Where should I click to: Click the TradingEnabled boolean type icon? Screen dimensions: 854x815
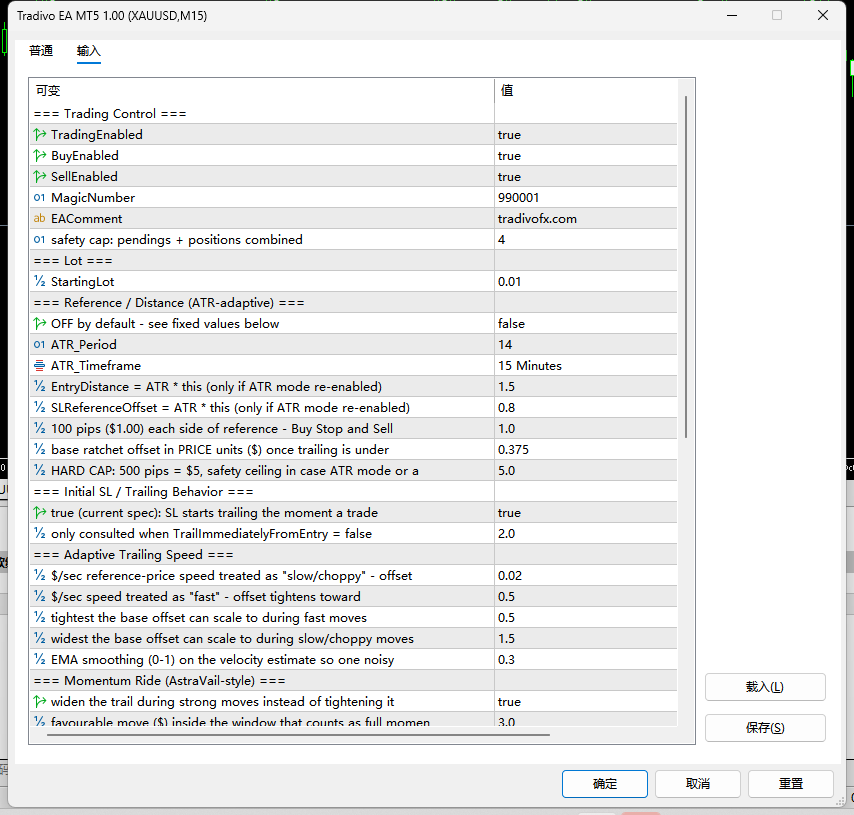pyautogui.click(x=39, y=134)
